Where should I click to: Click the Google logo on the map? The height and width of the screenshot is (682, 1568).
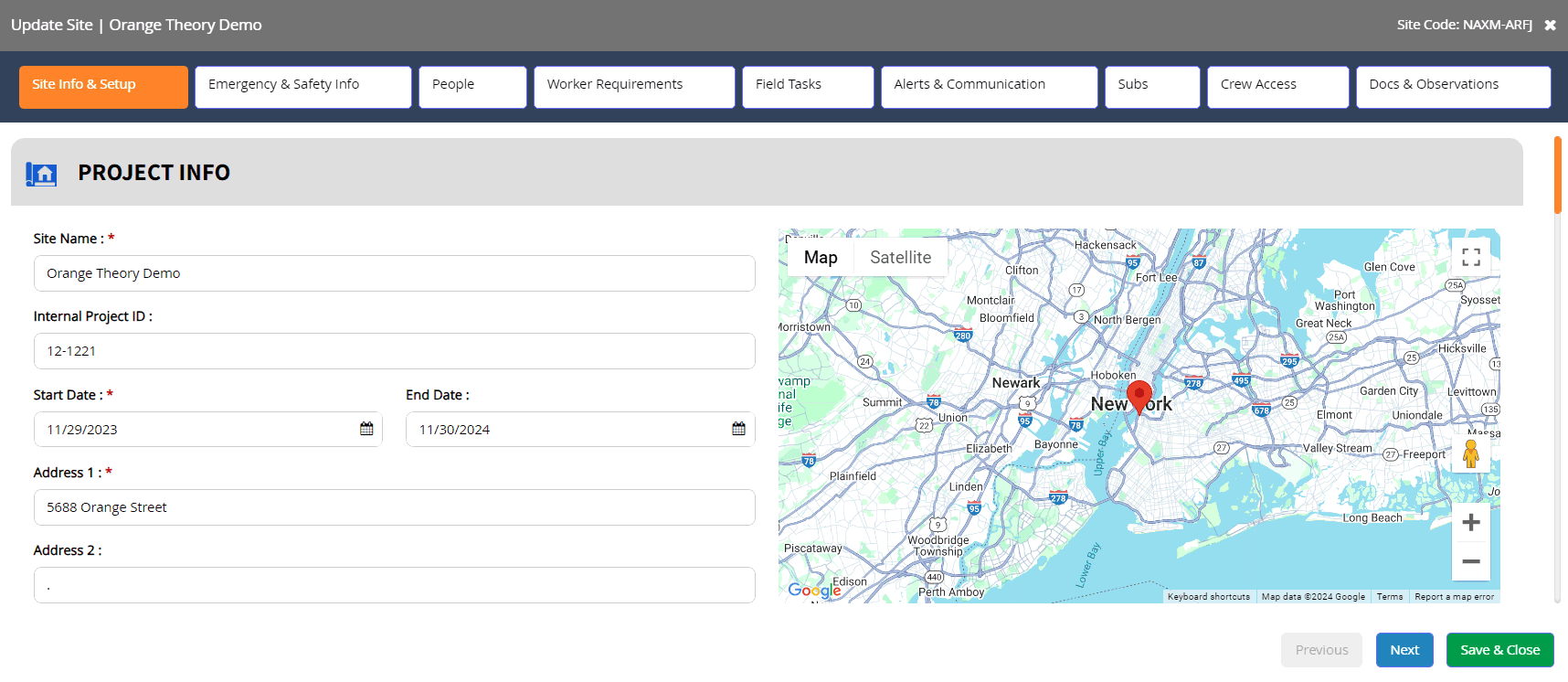pos(814,591)
